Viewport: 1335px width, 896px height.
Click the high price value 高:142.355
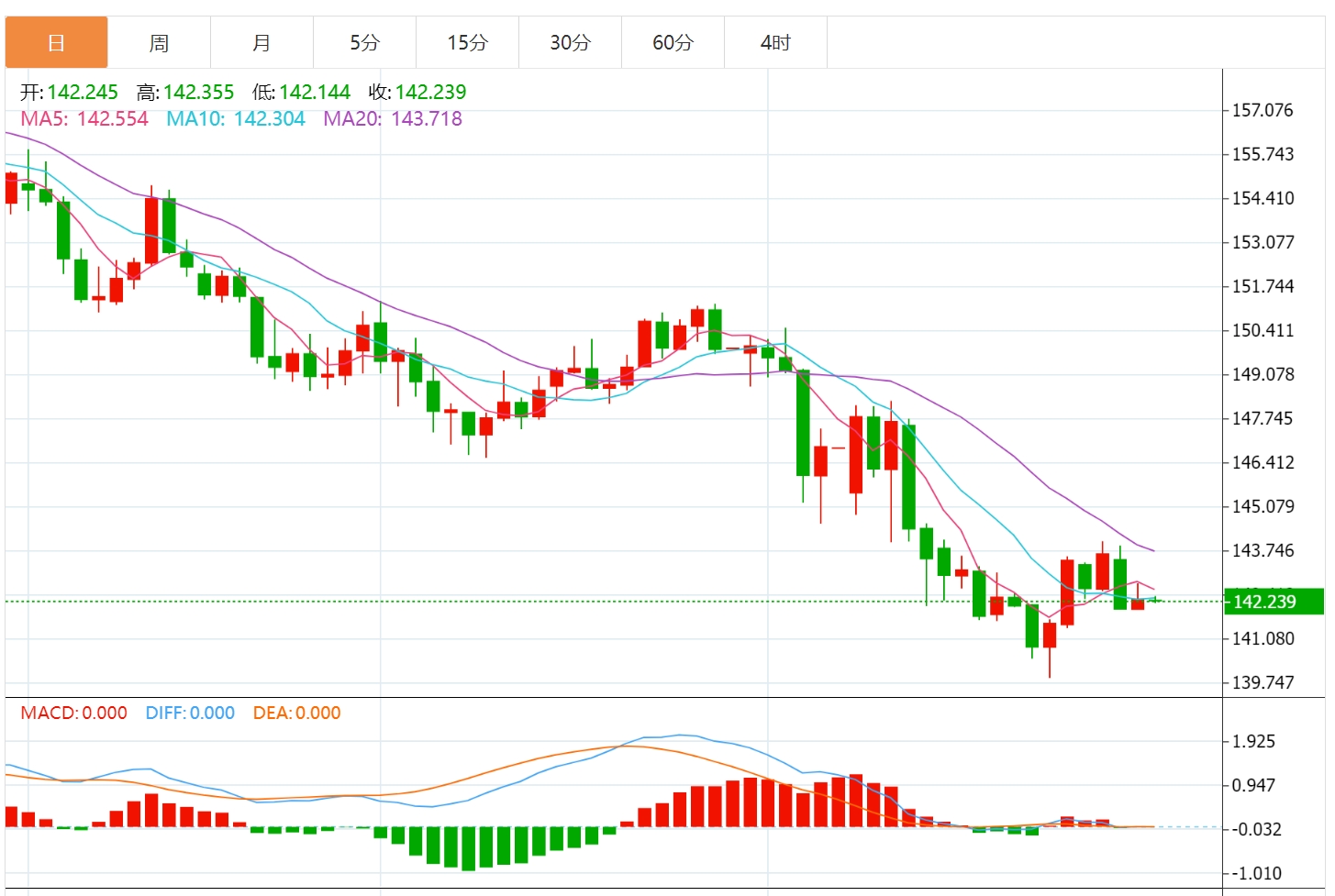[x=185, y=93]
